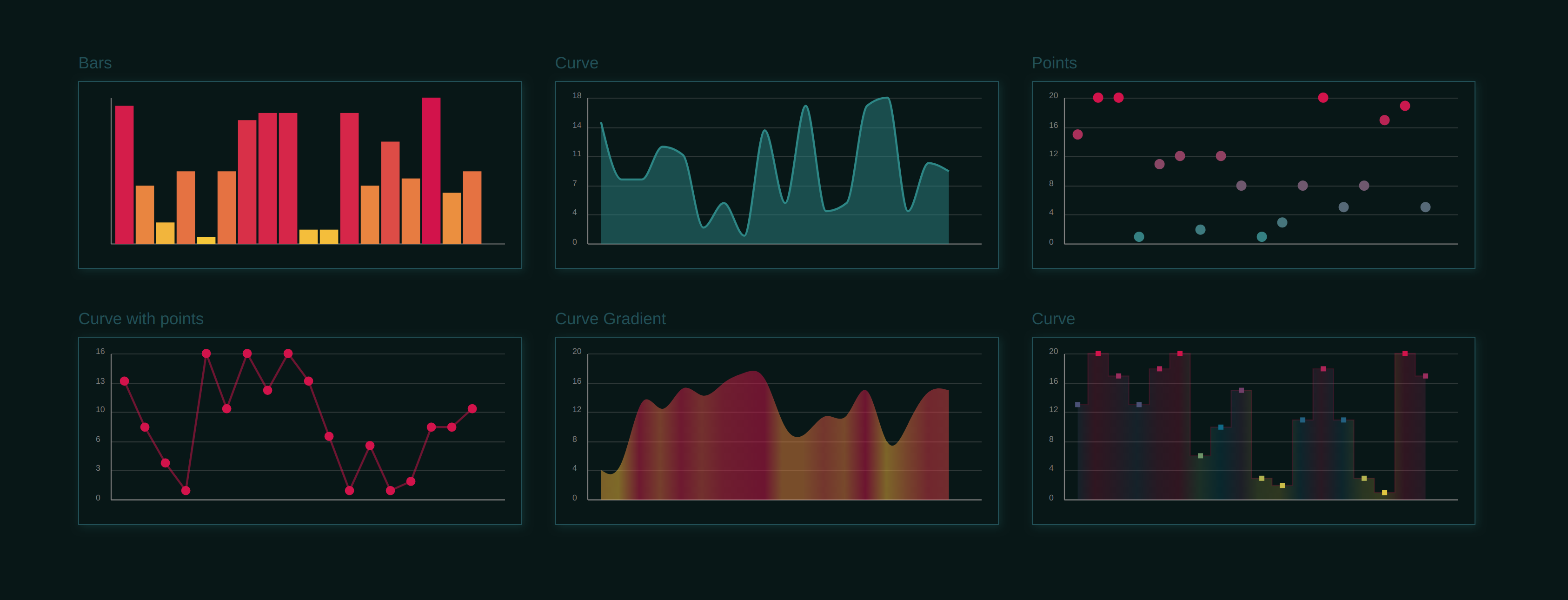
Task: Click the highest peak of the teal curve
Action: pyautogui.click(x=887, y=98)
